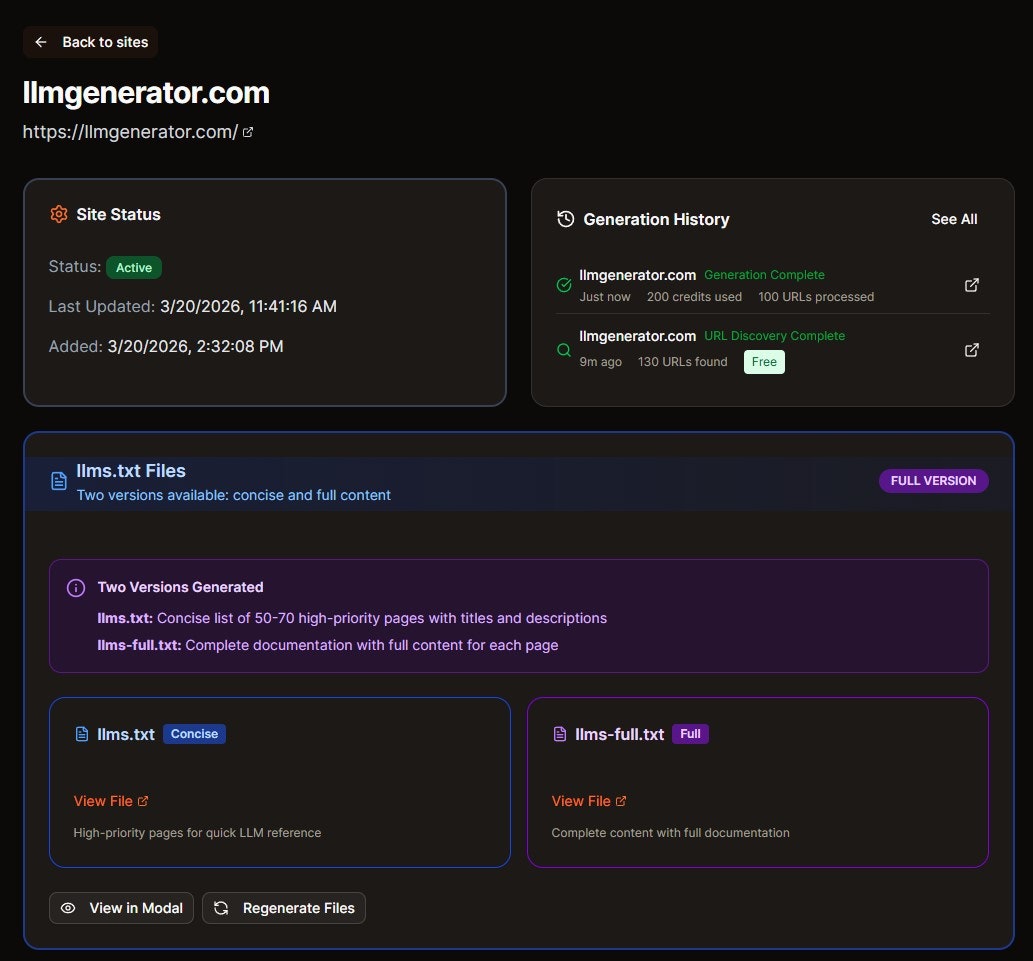Click Back to sites
Image resolution: width=1033 pixels, height=961 pixels.
[x=90, y=42]
